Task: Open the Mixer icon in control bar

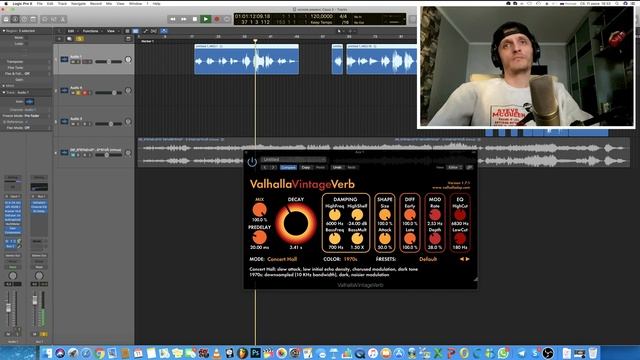Action: click(54, 19)
